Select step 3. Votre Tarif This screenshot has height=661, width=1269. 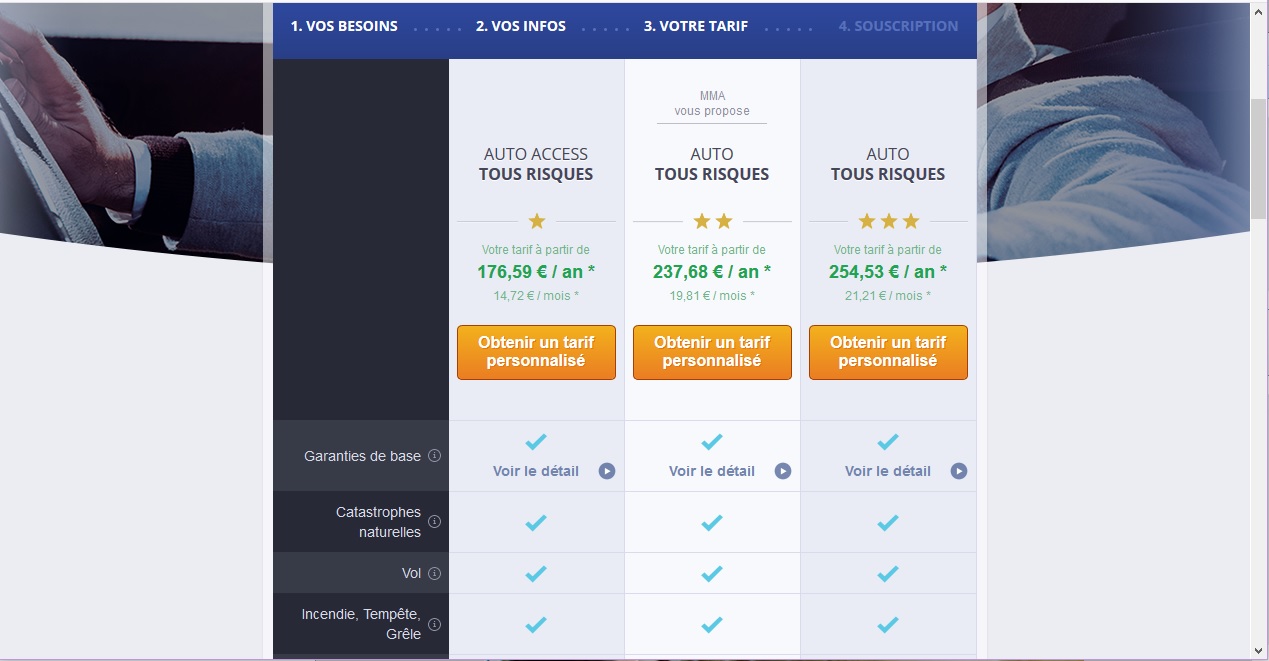696,26
